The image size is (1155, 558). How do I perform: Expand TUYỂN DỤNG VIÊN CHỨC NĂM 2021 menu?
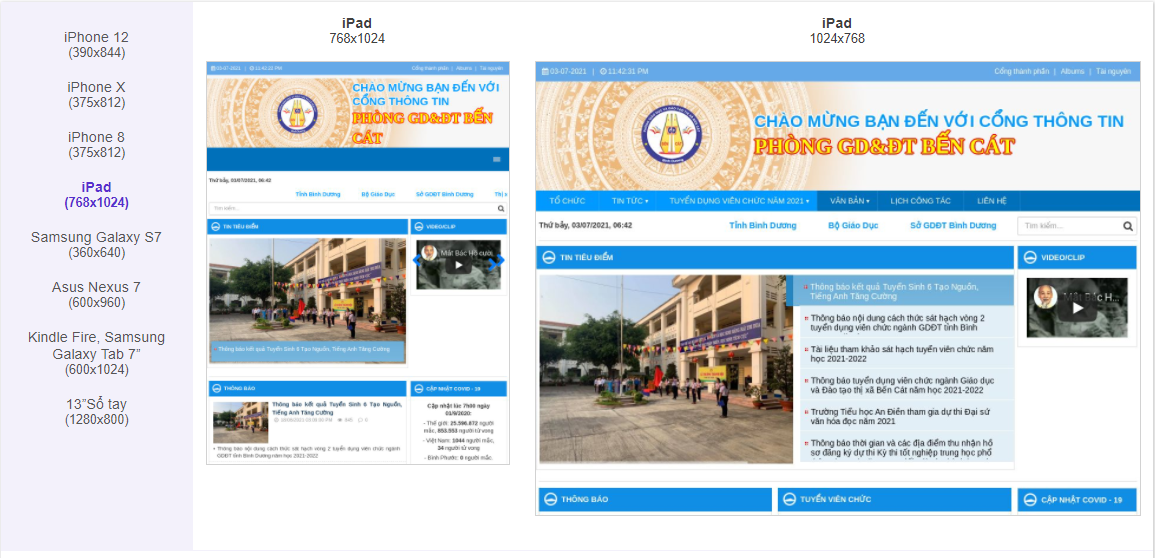coord(739,201)
